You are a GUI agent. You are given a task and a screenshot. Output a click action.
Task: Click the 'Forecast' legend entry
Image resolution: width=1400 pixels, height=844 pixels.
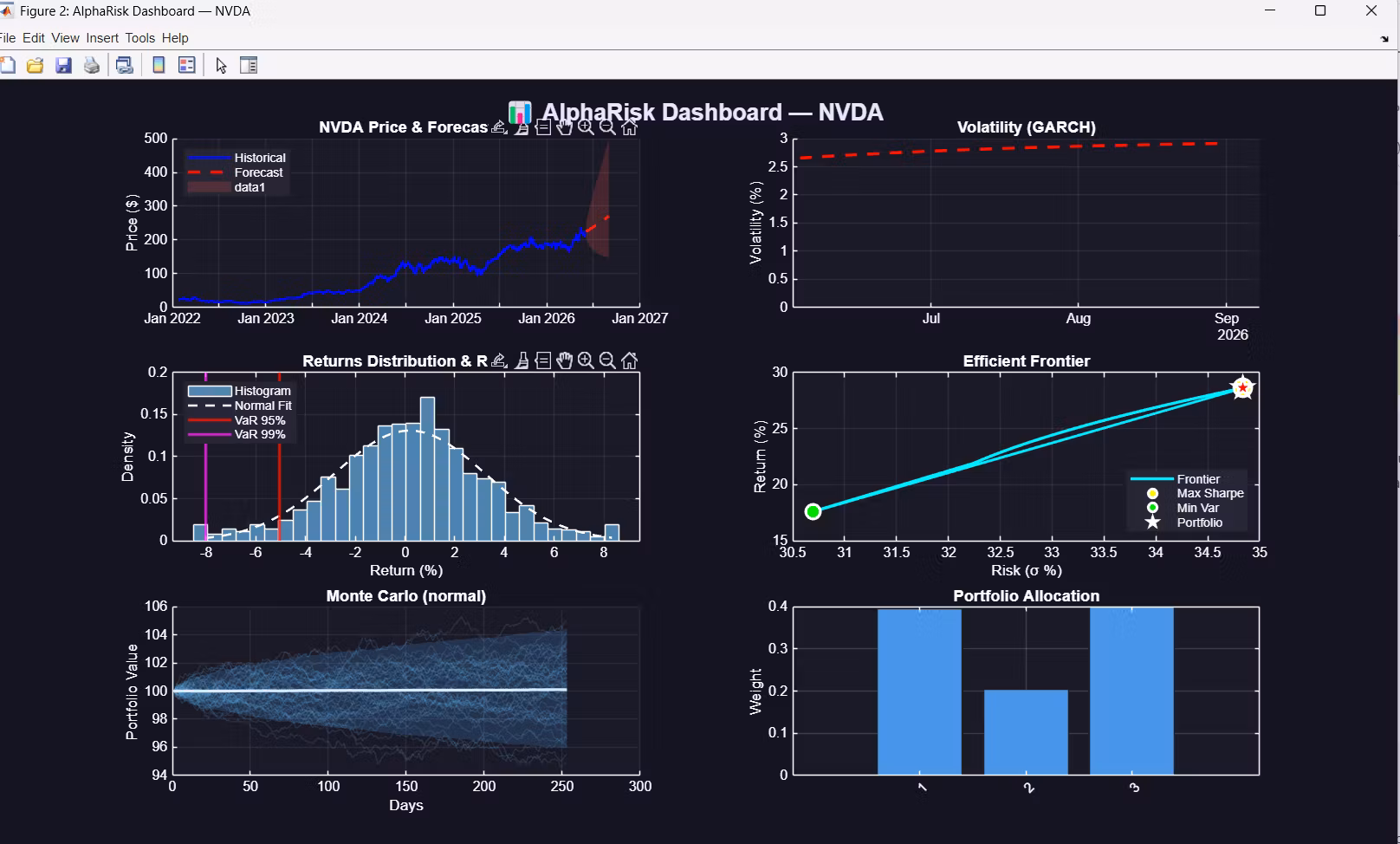coord(258,172)
